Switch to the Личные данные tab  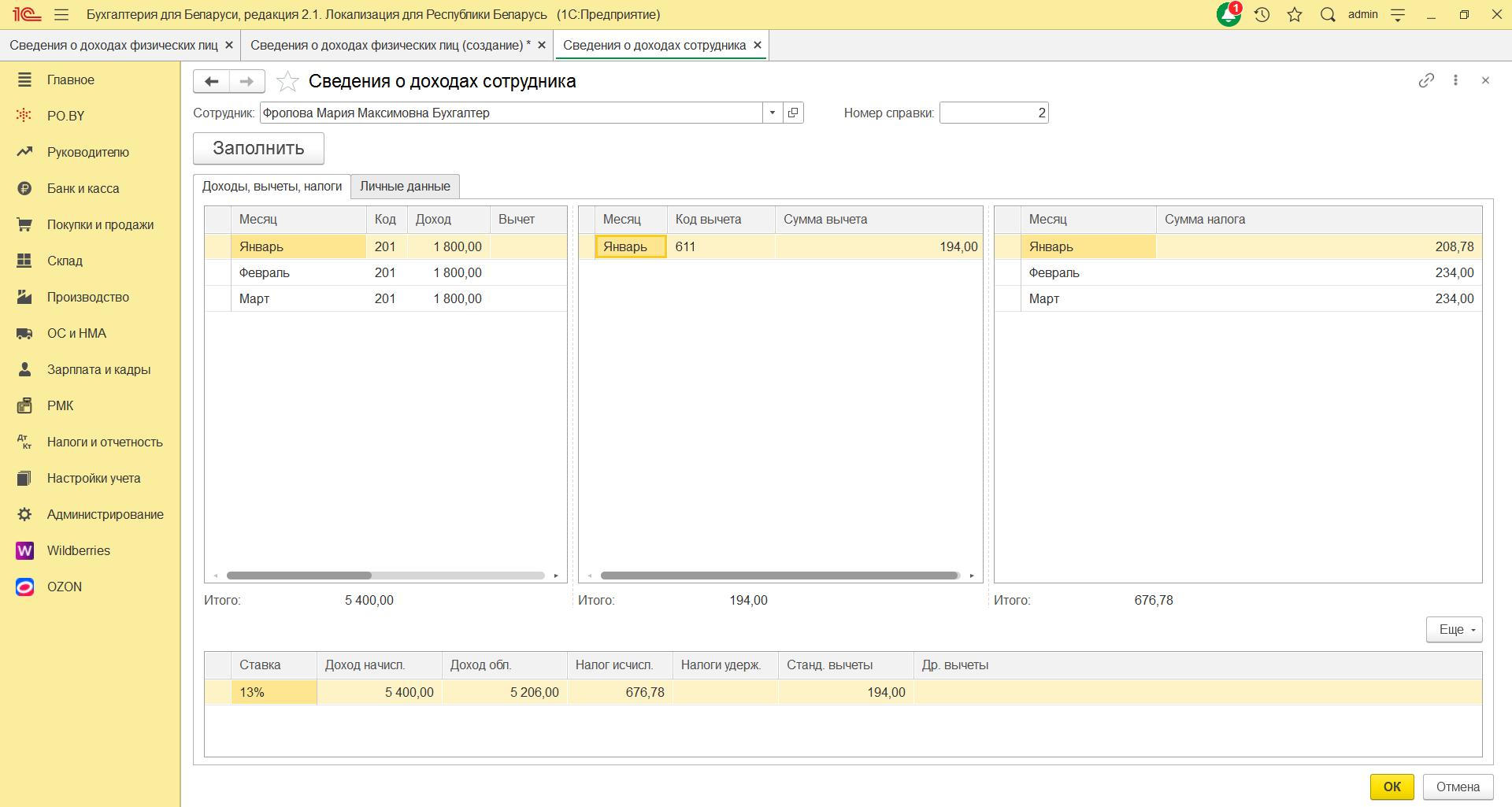coord(405,187)
